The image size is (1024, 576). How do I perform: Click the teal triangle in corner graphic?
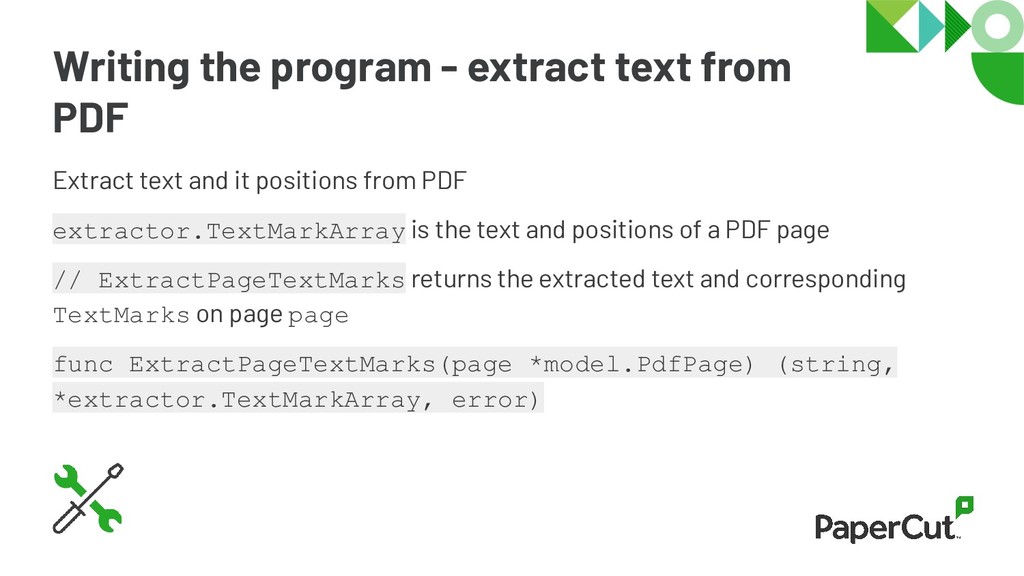[x=930, y=26]
